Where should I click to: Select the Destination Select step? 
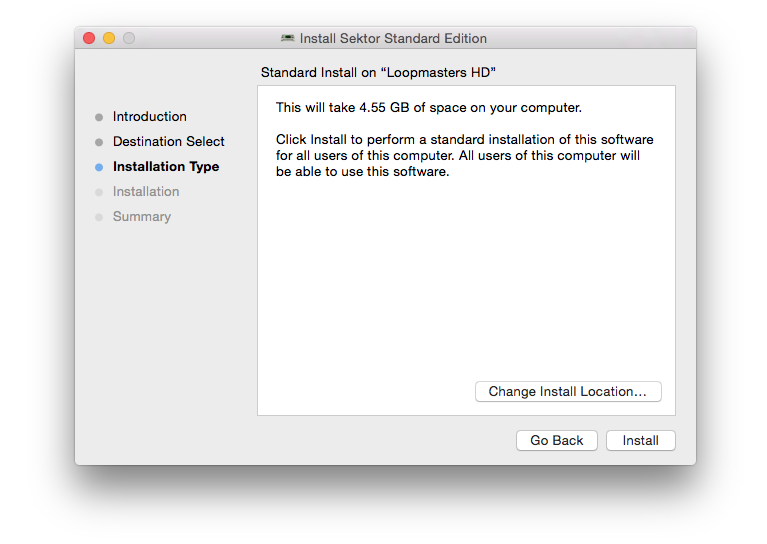168,142
